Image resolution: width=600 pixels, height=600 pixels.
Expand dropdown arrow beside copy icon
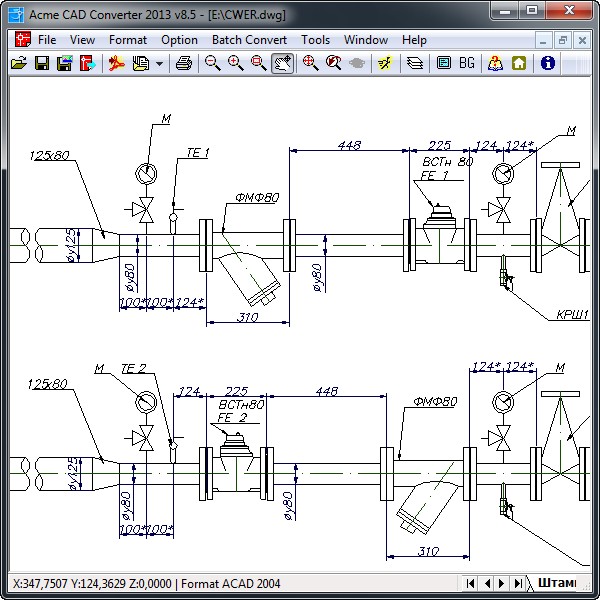(159, 63)
